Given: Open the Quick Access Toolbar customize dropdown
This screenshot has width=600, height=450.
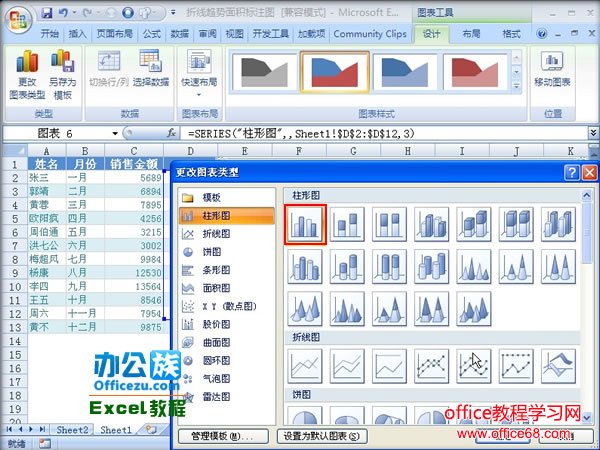Looking at the screenshot, I should point(173,13).
